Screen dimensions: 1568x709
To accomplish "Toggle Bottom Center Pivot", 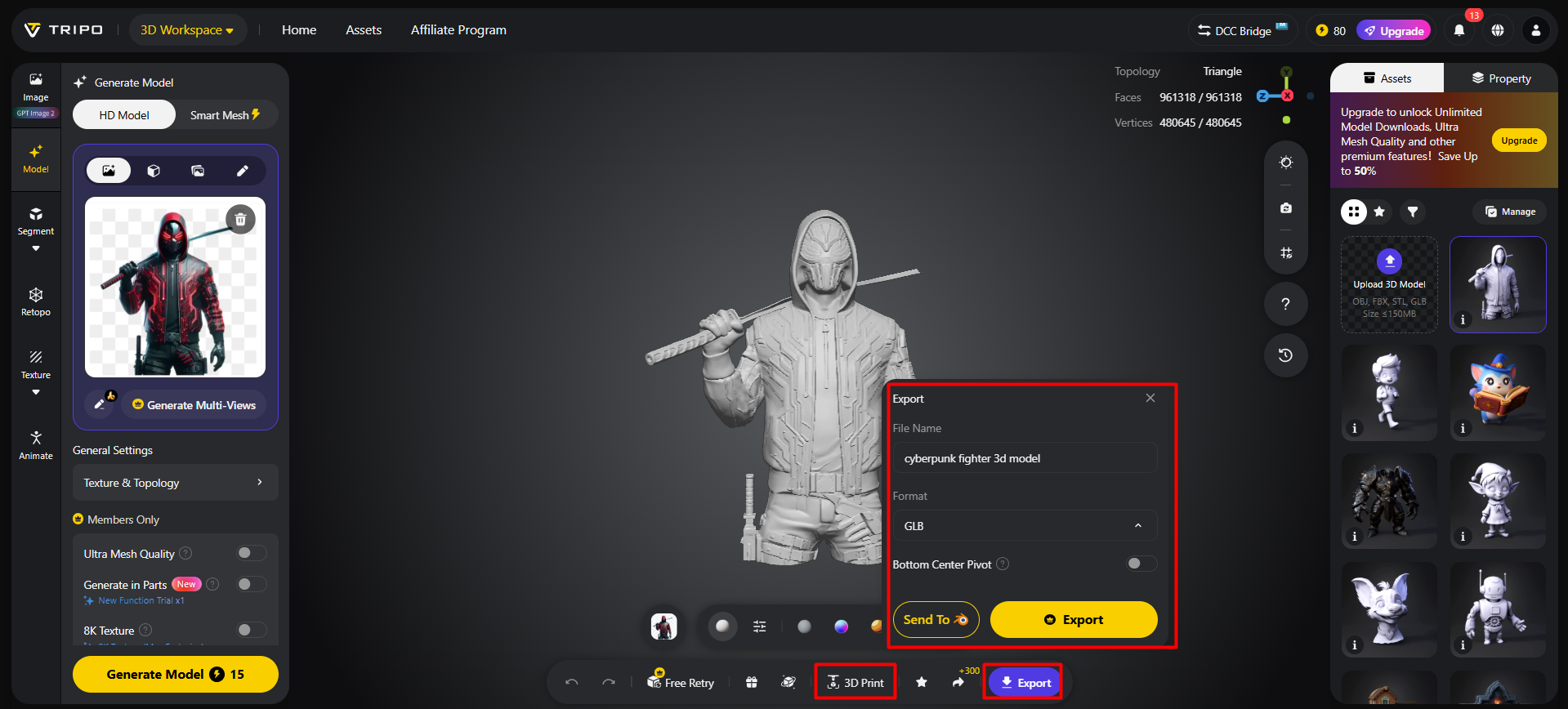I will (1141, 564).
